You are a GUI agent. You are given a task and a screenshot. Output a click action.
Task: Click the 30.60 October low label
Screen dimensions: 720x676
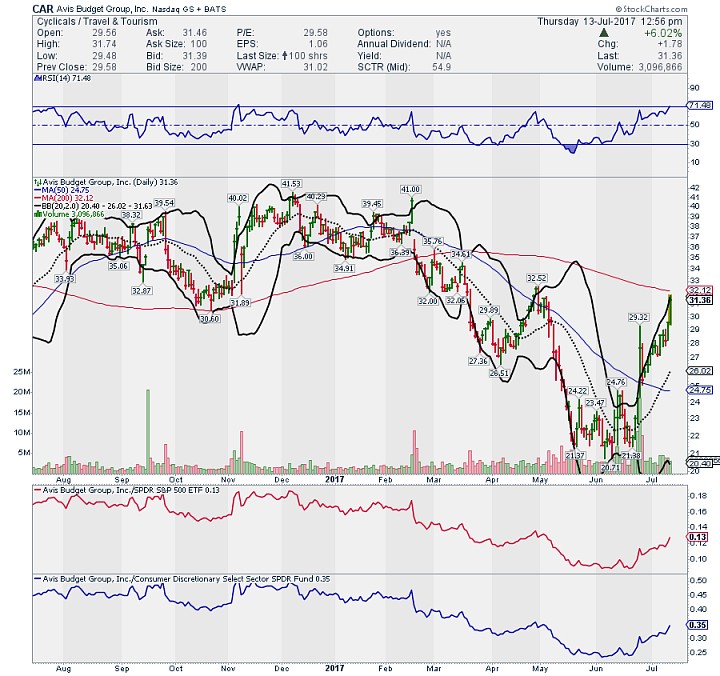click(x=210, y=318)
